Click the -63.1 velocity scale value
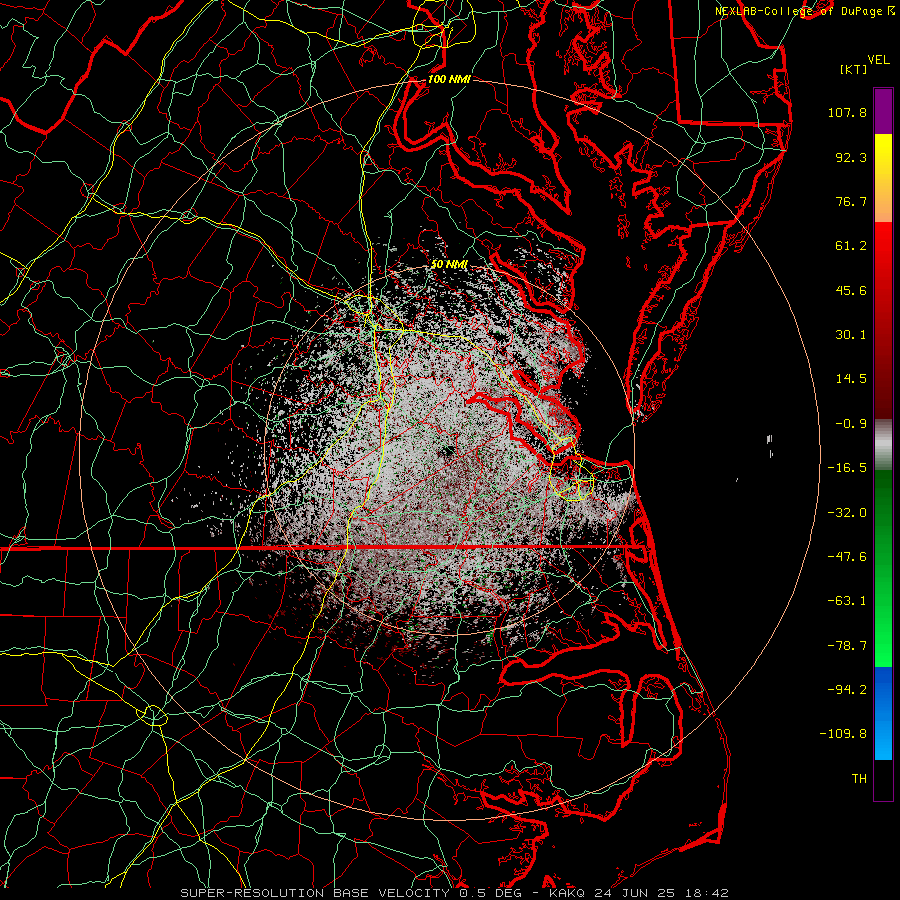This screenshot has width=900, height=900. (847, 601)
